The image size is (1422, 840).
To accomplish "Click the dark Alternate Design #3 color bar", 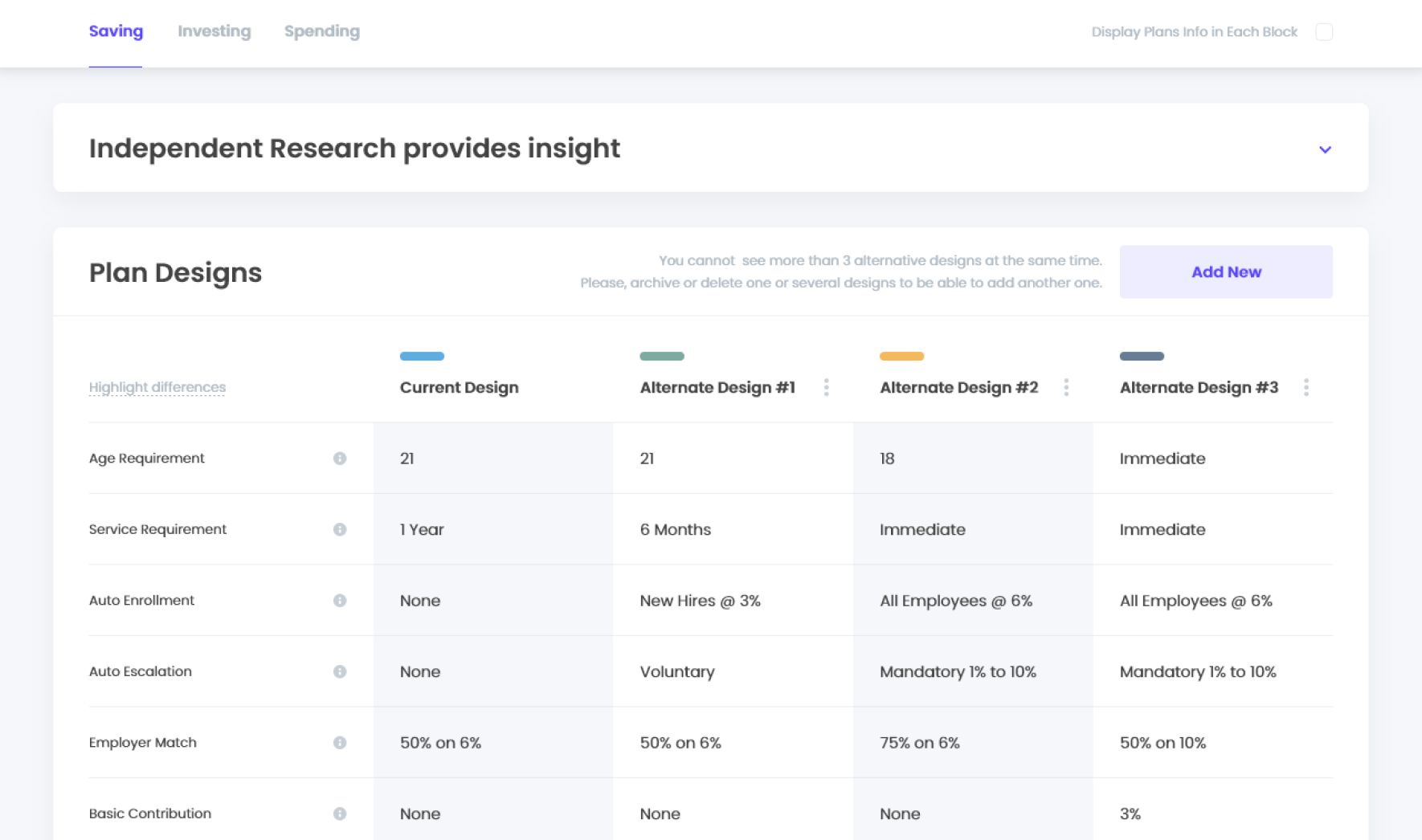I will 1142,356.
